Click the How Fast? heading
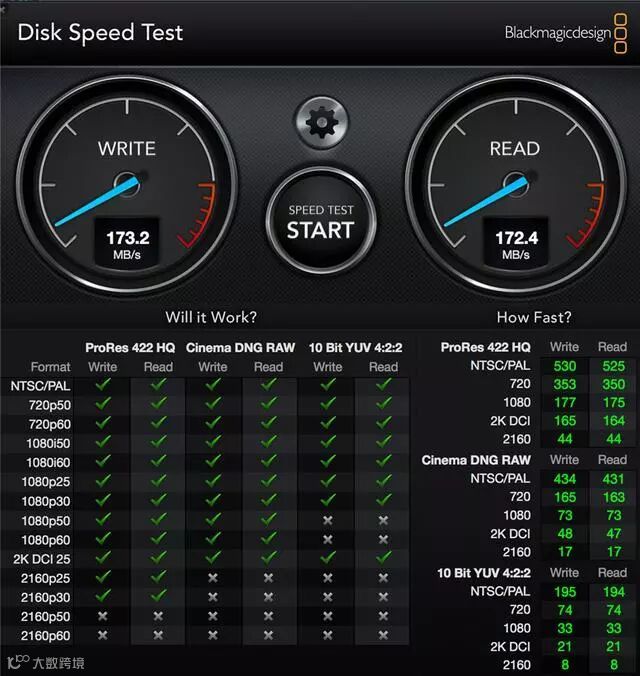Screen dimensions: 640x676 tap(534, 317)
